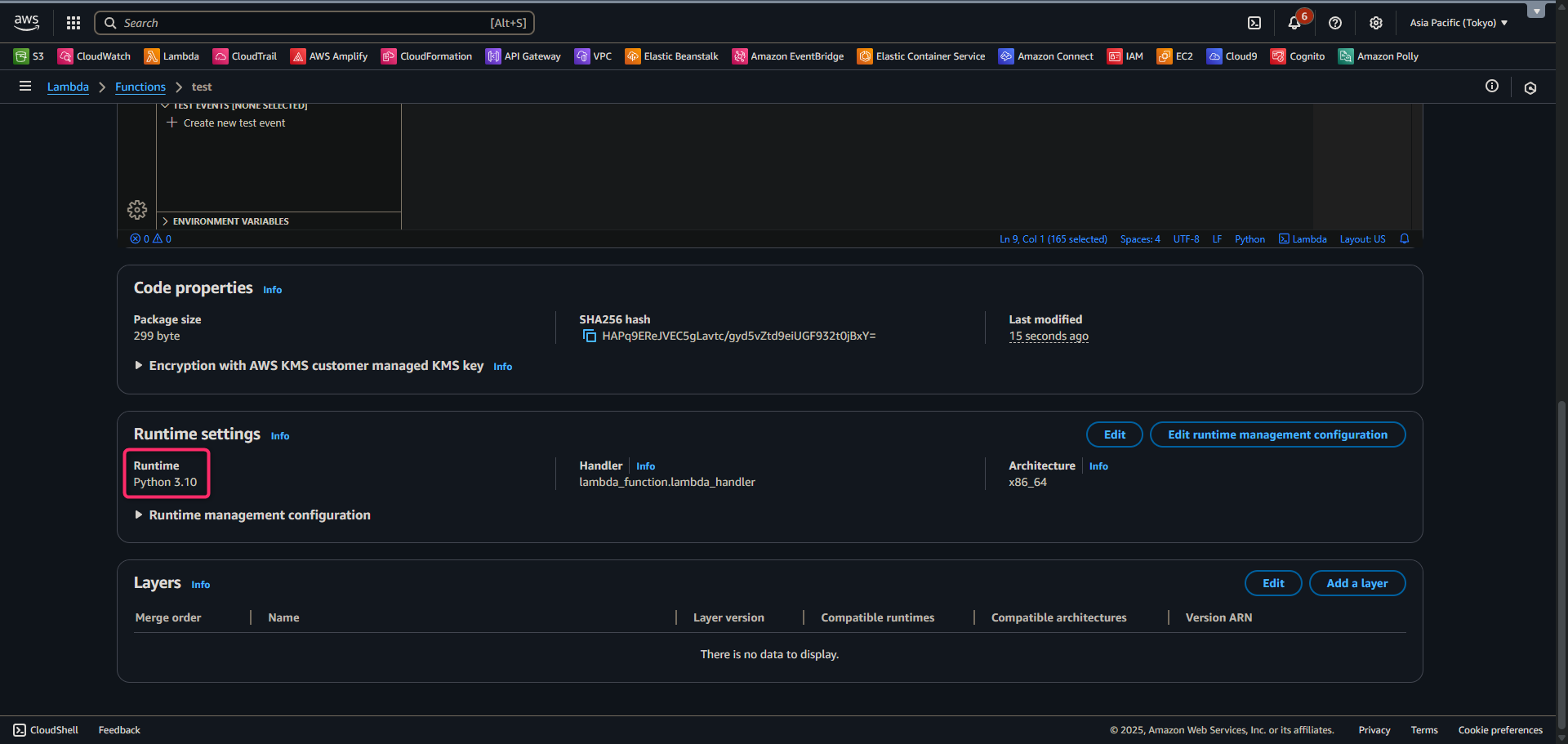The height and width of the screenshot is (744, 1568).
Task: Open the side navigation hamburger menu
Action: click(25, 87)
